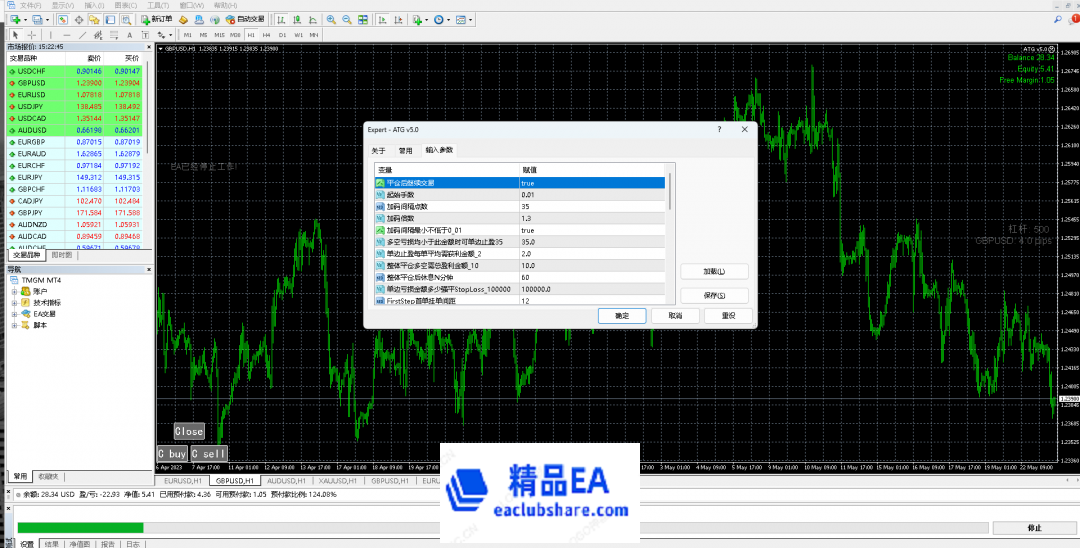Select the trendline drawing tool
Image resolution: width=1080 pixels, height=548 pixels.
81,35
